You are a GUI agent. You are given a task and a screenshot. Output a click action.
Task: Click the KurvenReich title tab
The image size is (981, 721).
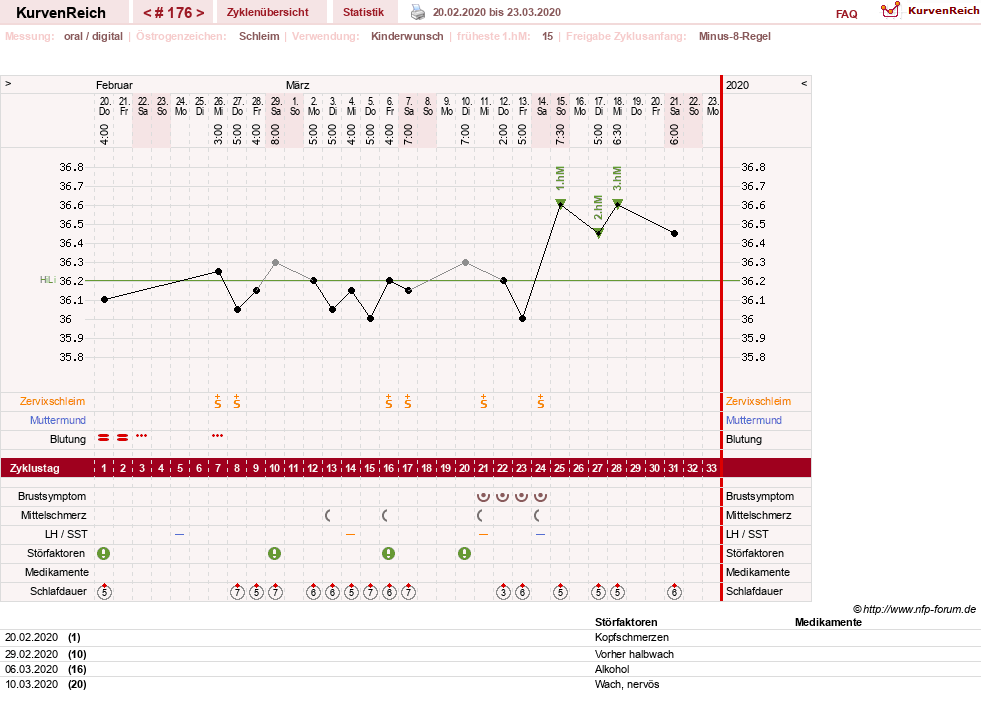point(61,13)
